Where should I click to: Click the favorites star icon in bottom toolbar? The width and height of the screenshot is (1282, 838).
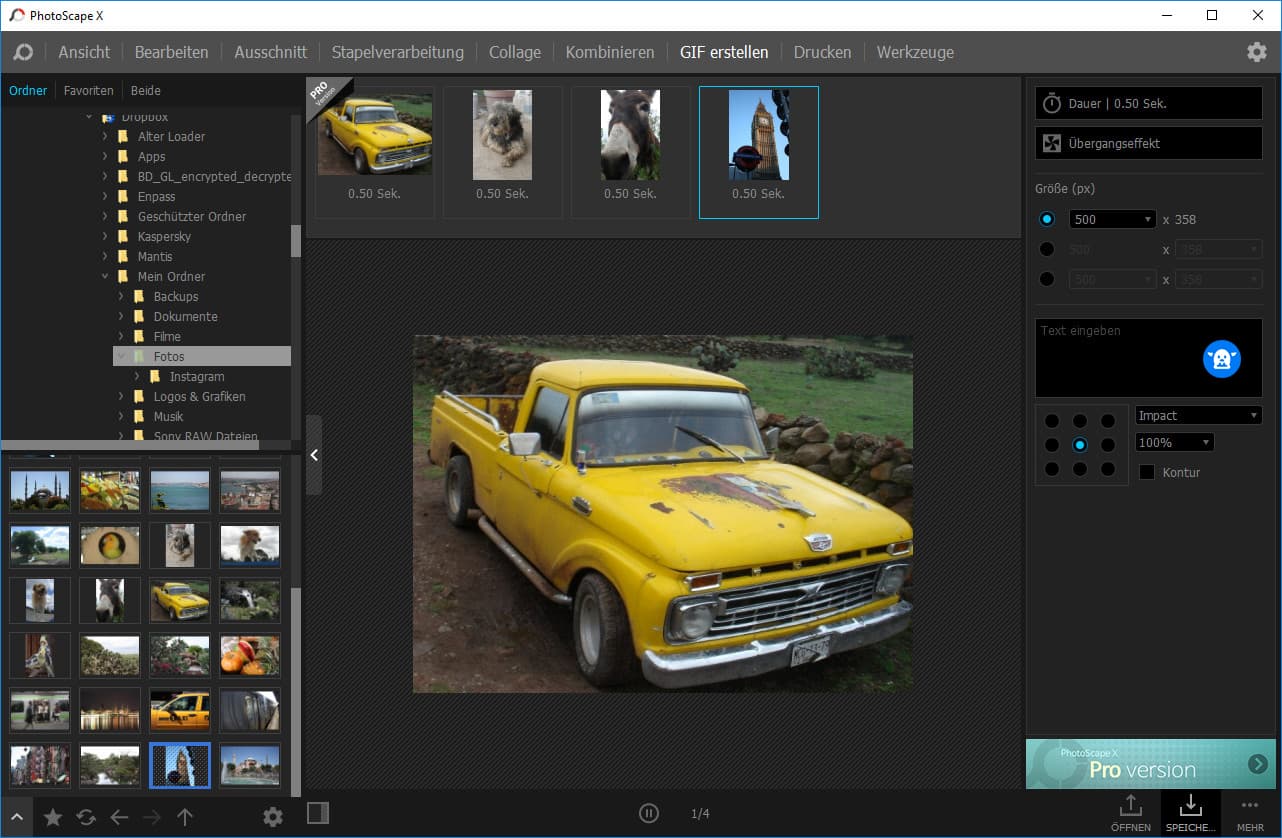(53, 817)
